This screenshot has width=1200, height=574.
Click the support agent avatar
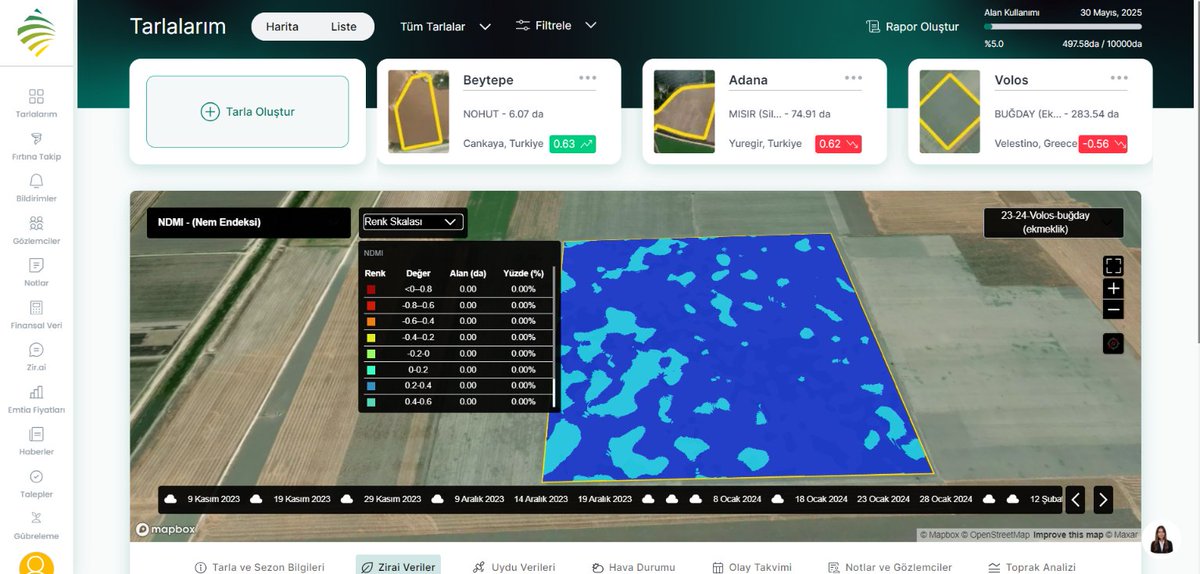tap(1161, 538)
